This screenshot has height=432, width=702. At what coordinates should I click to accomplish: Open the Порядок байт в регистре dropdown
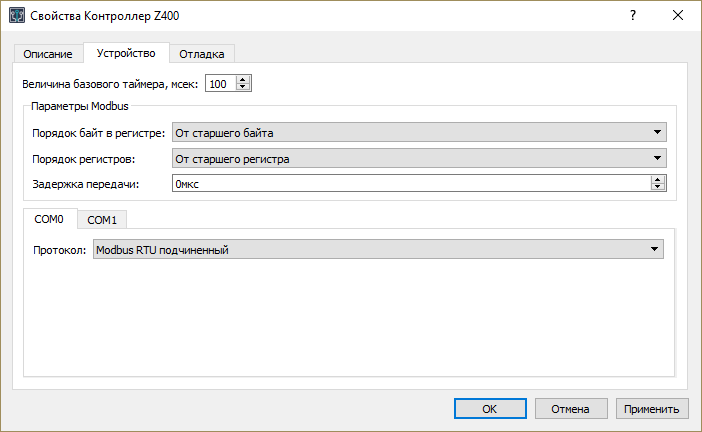pos(419,132)
